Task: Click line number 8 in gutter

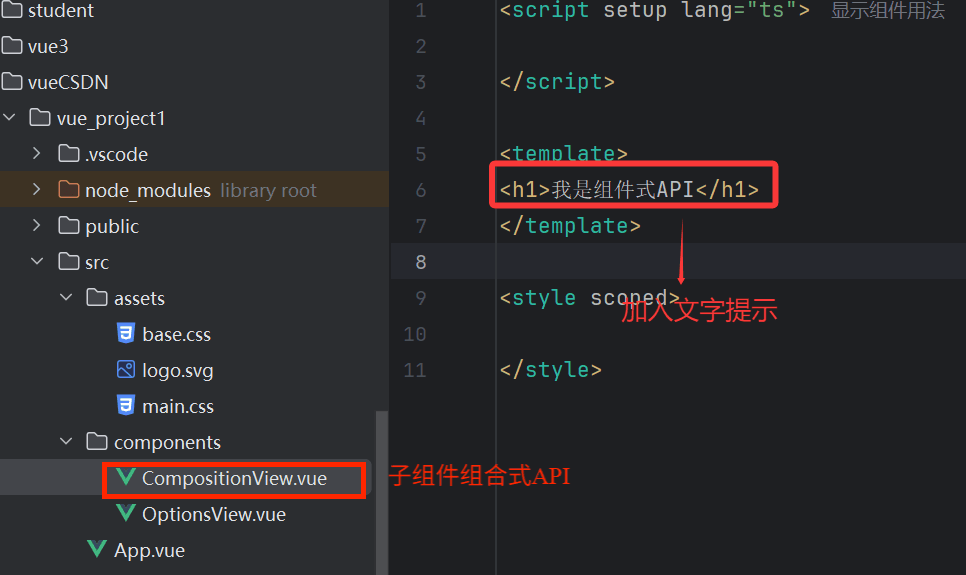Action: [x=421, y=262]
